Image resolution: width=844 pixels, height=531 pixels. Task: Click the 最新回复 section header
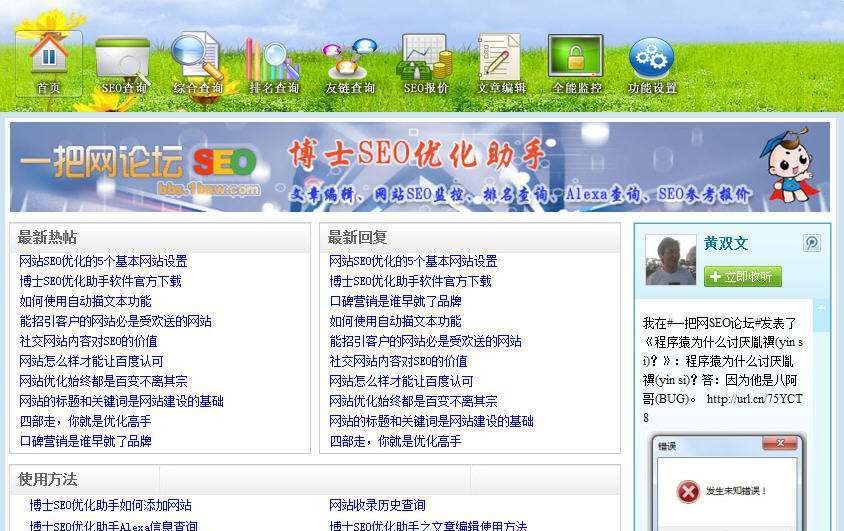click(469, 238)
